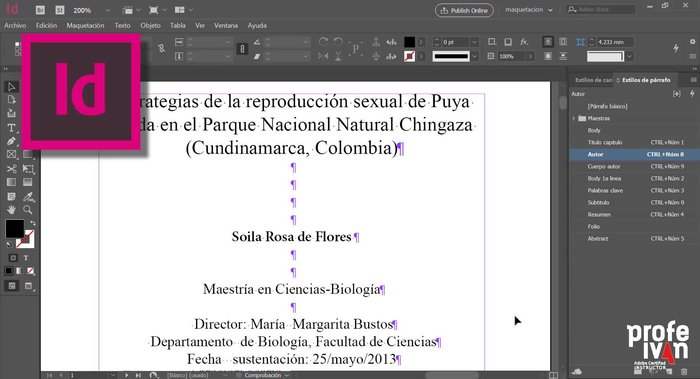Select the Page tool

point(12,100)
